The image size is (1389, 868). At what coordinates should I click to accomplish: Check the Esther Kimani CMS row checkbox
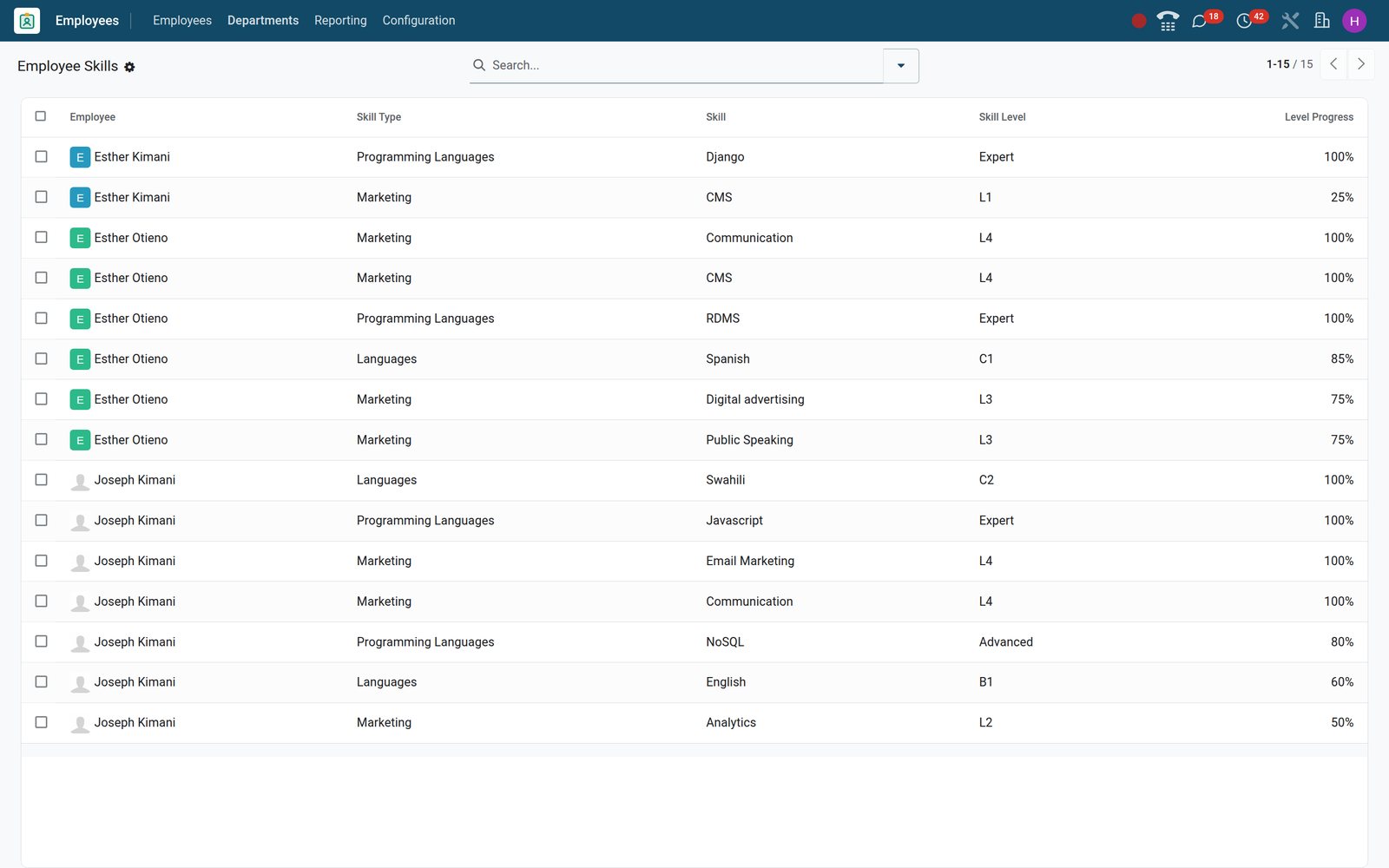pos(41,197)
